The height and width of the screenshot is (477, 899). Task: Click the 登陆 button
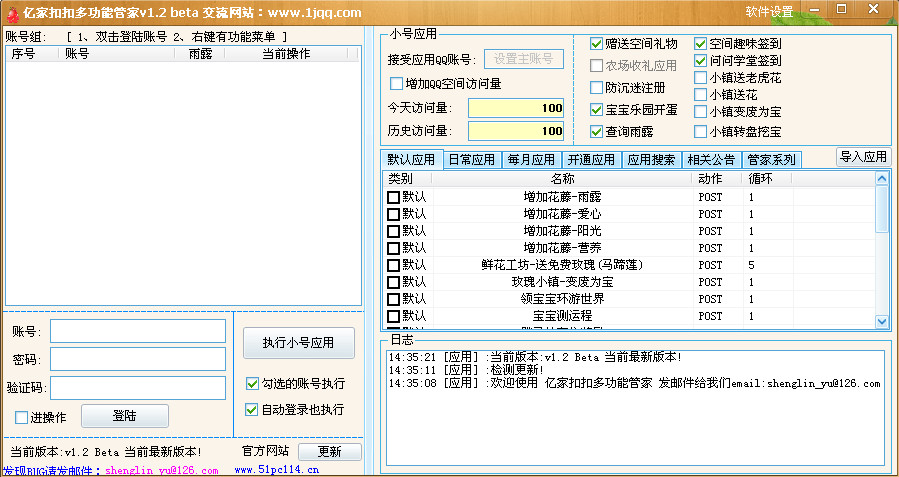124,416
